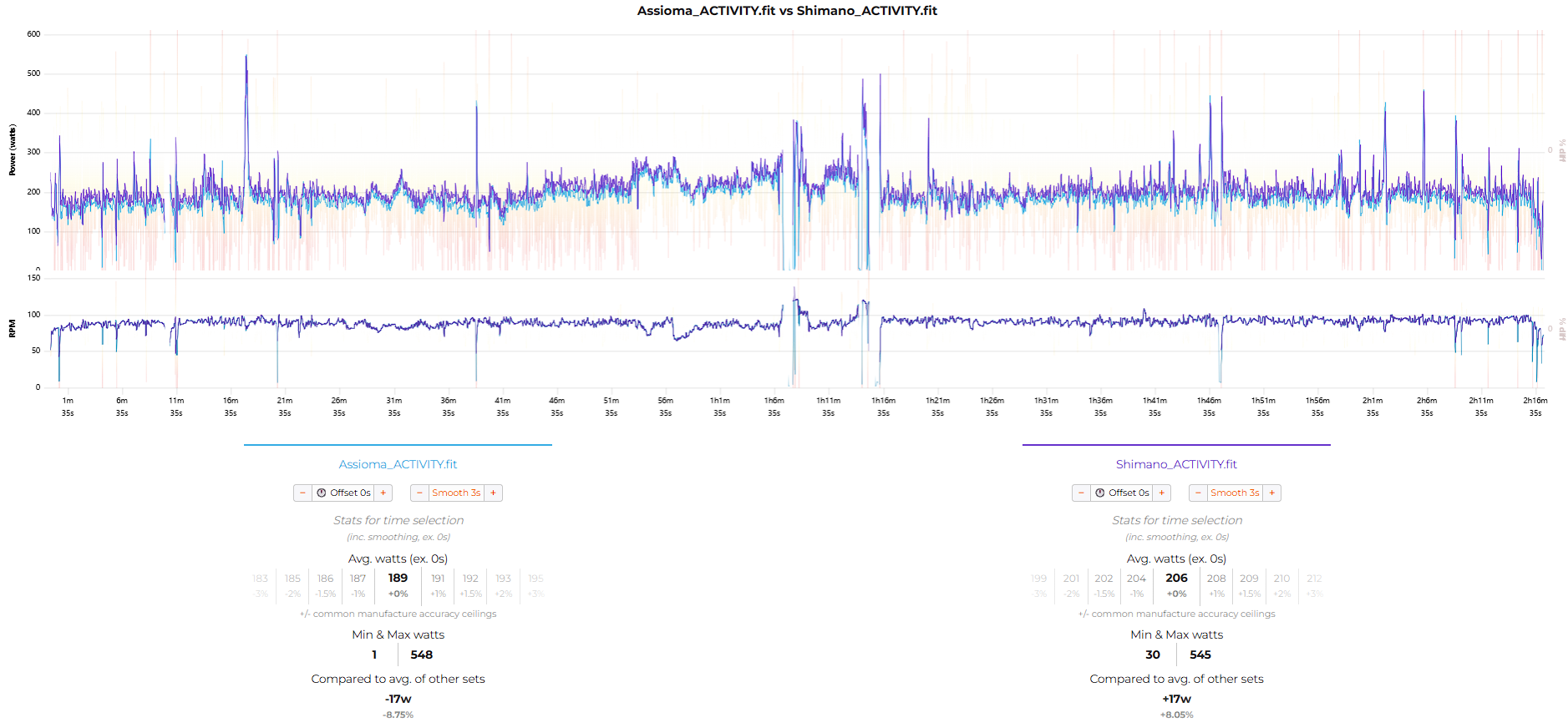The height and width of the screenshot is (728, 1568).
Task: Click the Shimano Offset clock icon
Action: [x=1100, y=493]
